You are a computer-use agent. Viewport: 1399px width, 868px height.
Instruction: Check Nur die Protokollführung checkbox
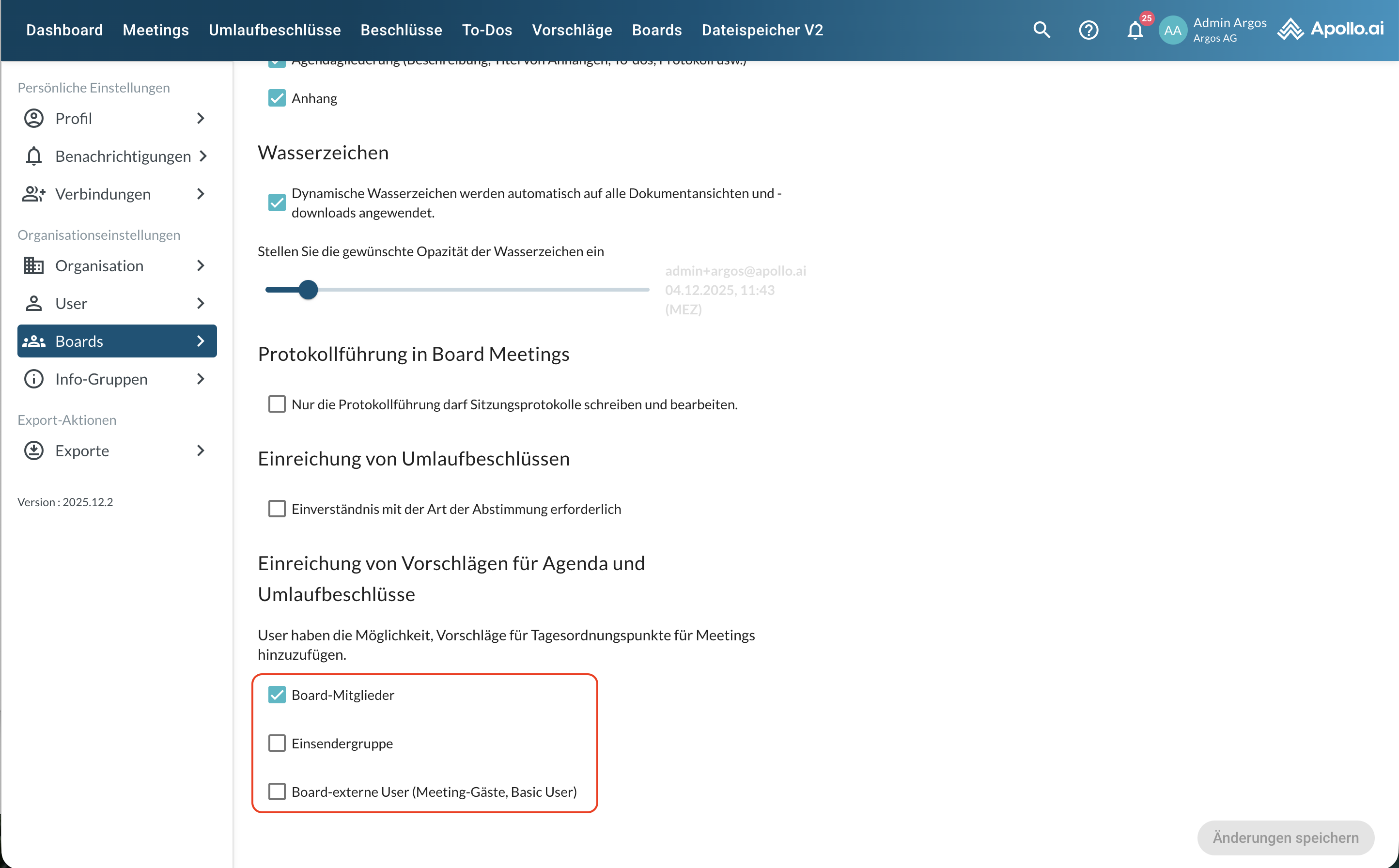click(x=277, y=404)
